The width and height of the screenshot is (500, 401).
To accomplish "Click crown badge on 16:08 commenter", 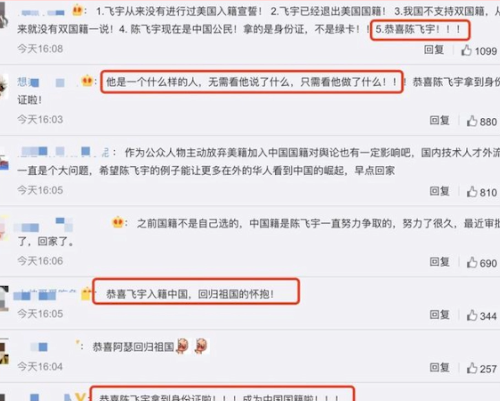I will click(x=77, y=11).
